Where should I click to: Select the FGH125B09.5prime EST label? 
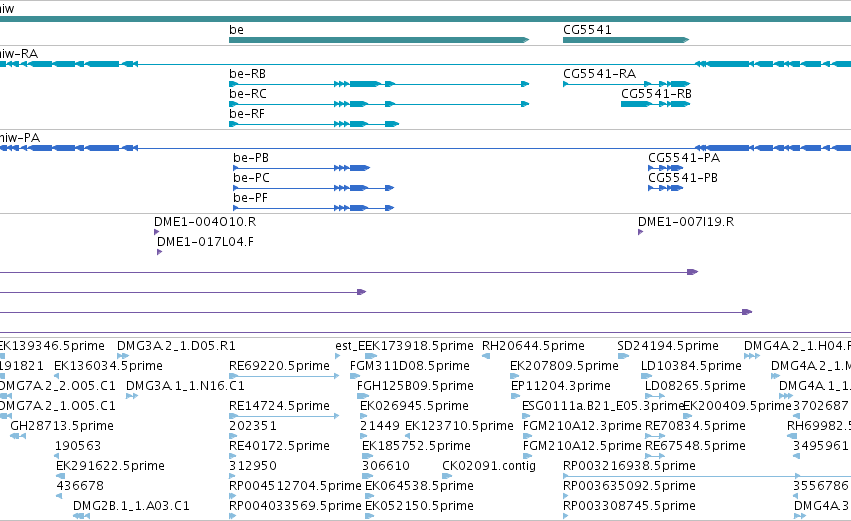[415, 386]
